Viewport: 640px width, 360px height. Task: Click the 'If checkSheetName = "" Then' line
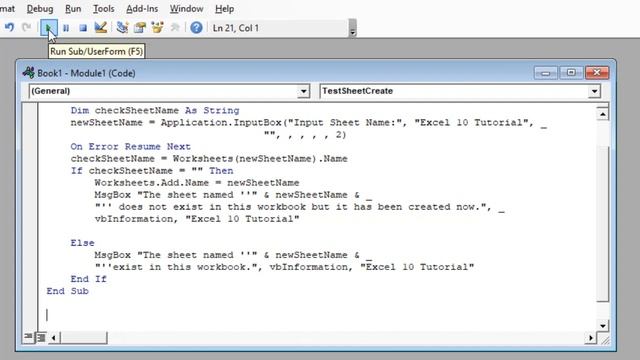pyautogui.click(x=152, y=171)
